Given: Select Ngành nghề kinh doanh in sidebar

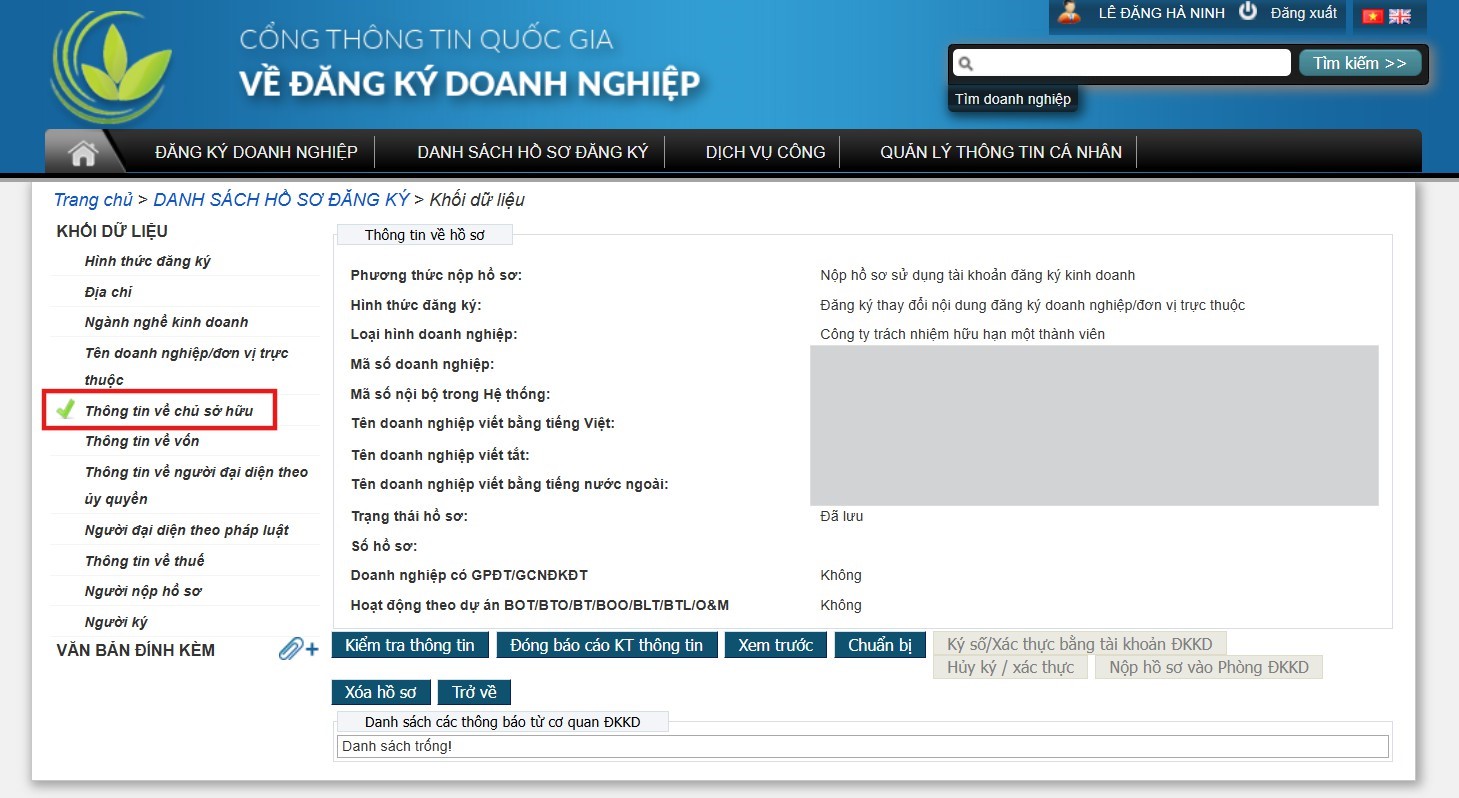Looking at the screenshot, I should point(166,322).
